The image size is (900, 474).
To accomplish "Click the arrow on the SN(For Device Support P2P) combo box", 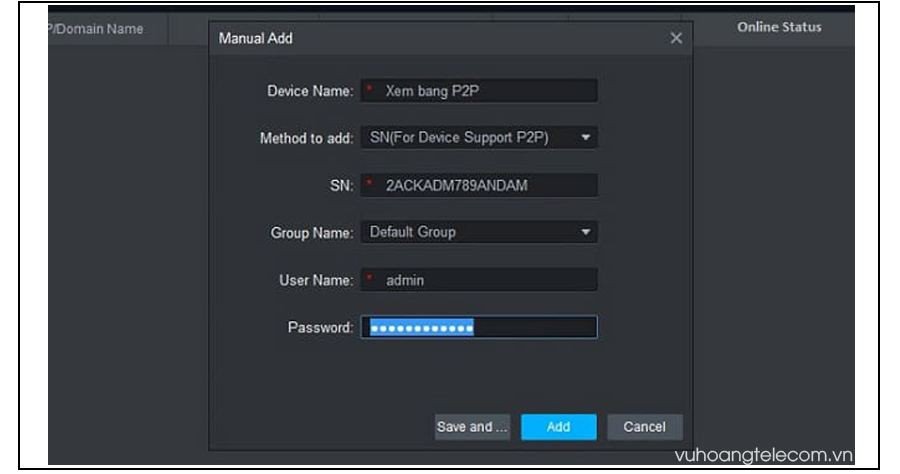I will (586, 137).
